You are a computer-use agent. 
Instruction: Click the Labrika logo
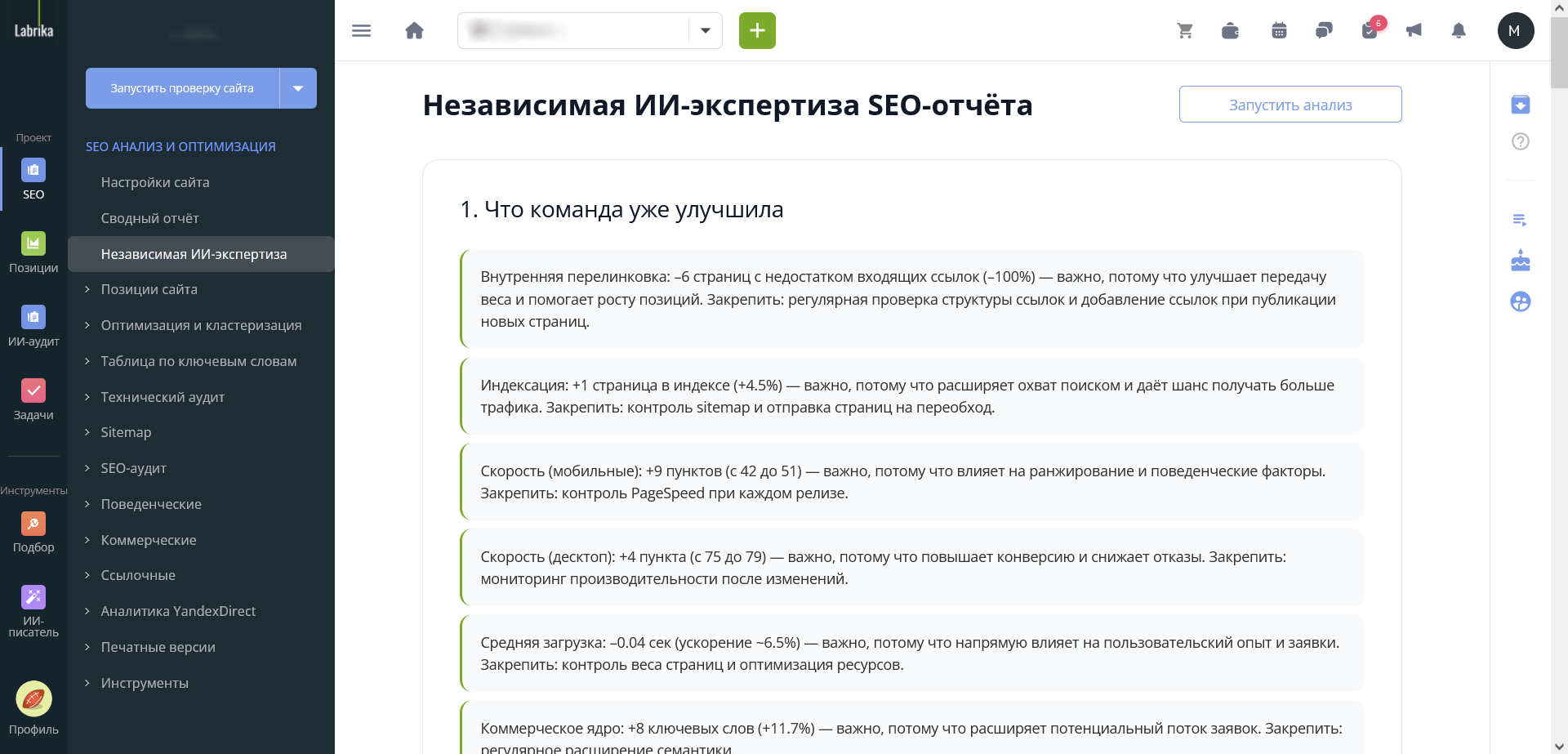coord(33,30)
